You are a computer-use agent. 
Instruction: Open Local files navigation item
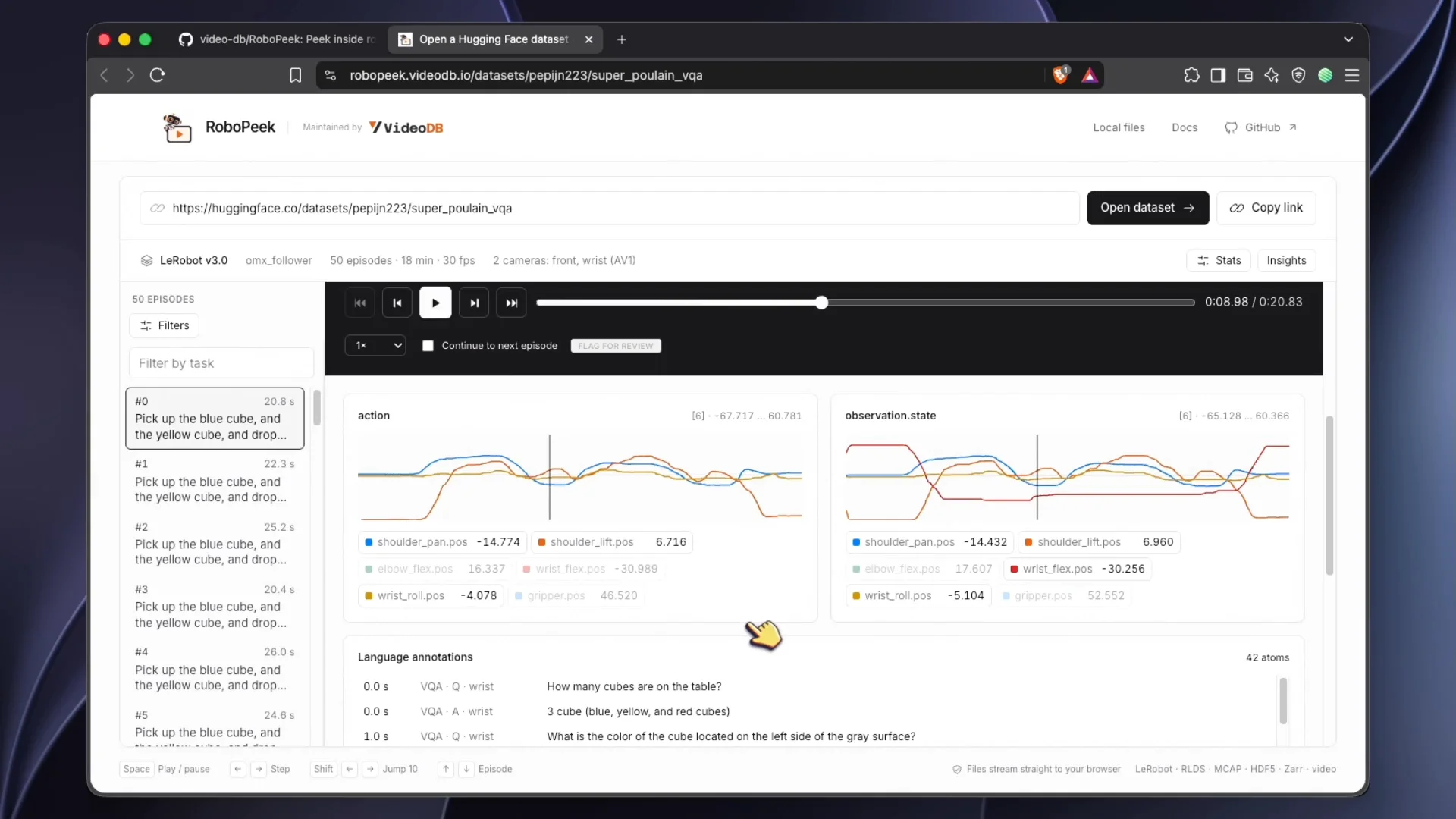point(1119,127)
